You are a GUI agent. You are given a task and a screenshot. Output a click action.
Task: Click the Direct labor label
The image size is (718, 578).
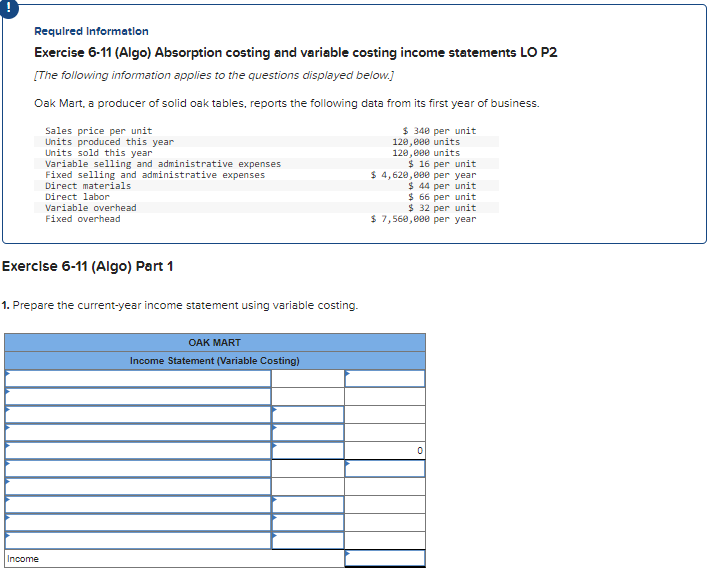77,197
